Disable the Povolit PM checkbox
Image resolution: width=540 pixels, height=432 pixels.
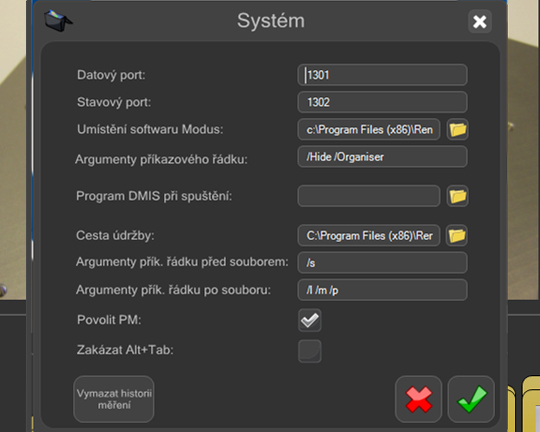[x=310, y=320]
